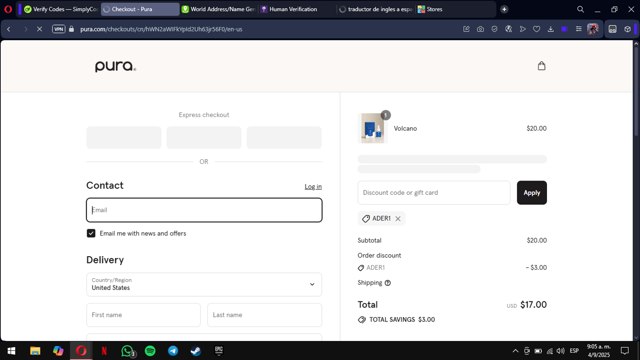The width and height of the screenshot is (640, 360).
Task: Go back with browser back arrow
Action: coord(9,29)
